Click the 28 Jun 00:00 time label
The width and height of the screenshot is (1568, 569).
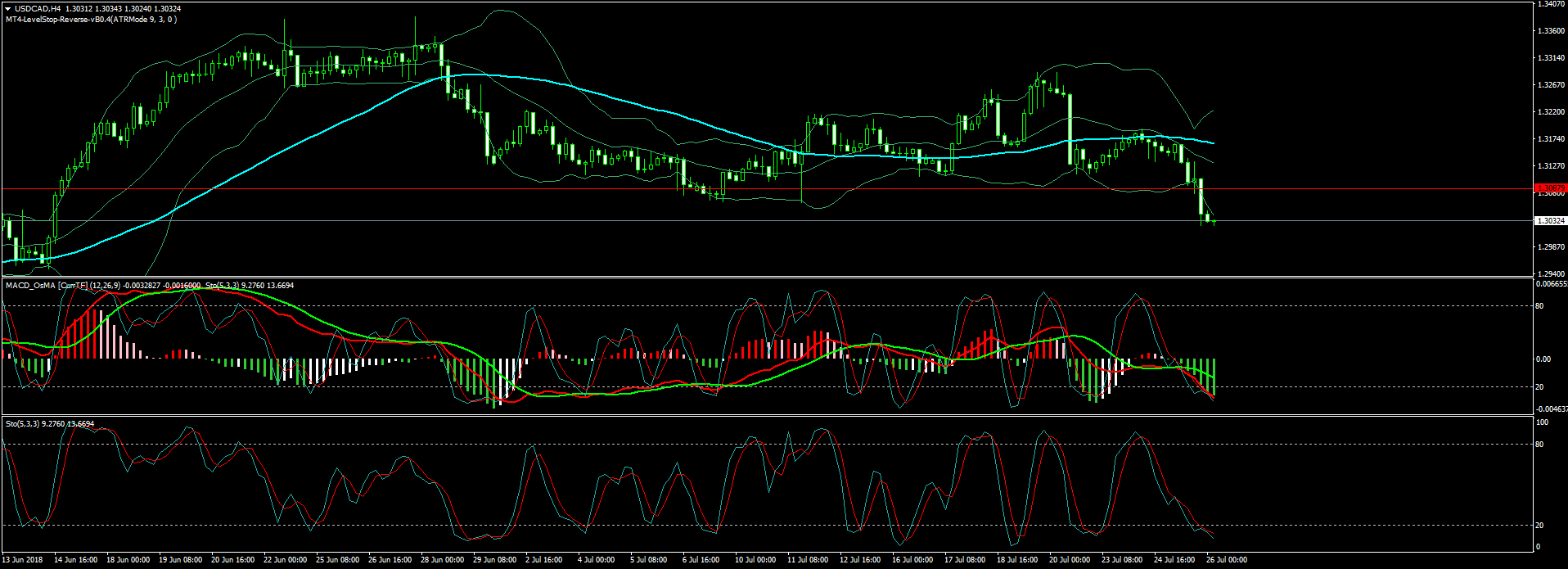(442, 560)
